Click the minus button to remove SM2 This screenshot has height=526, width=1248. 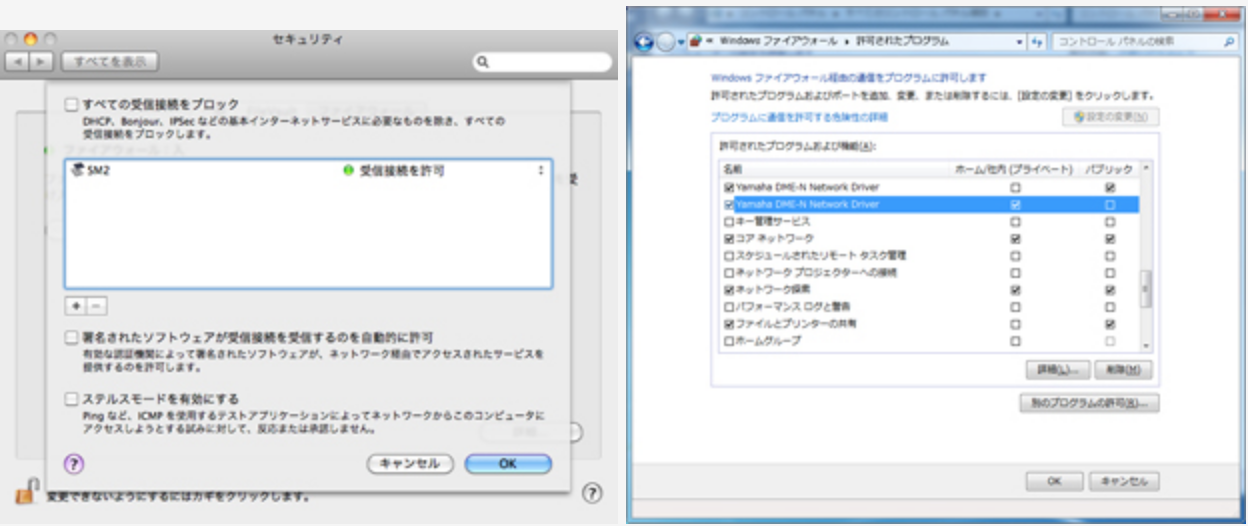96,306
